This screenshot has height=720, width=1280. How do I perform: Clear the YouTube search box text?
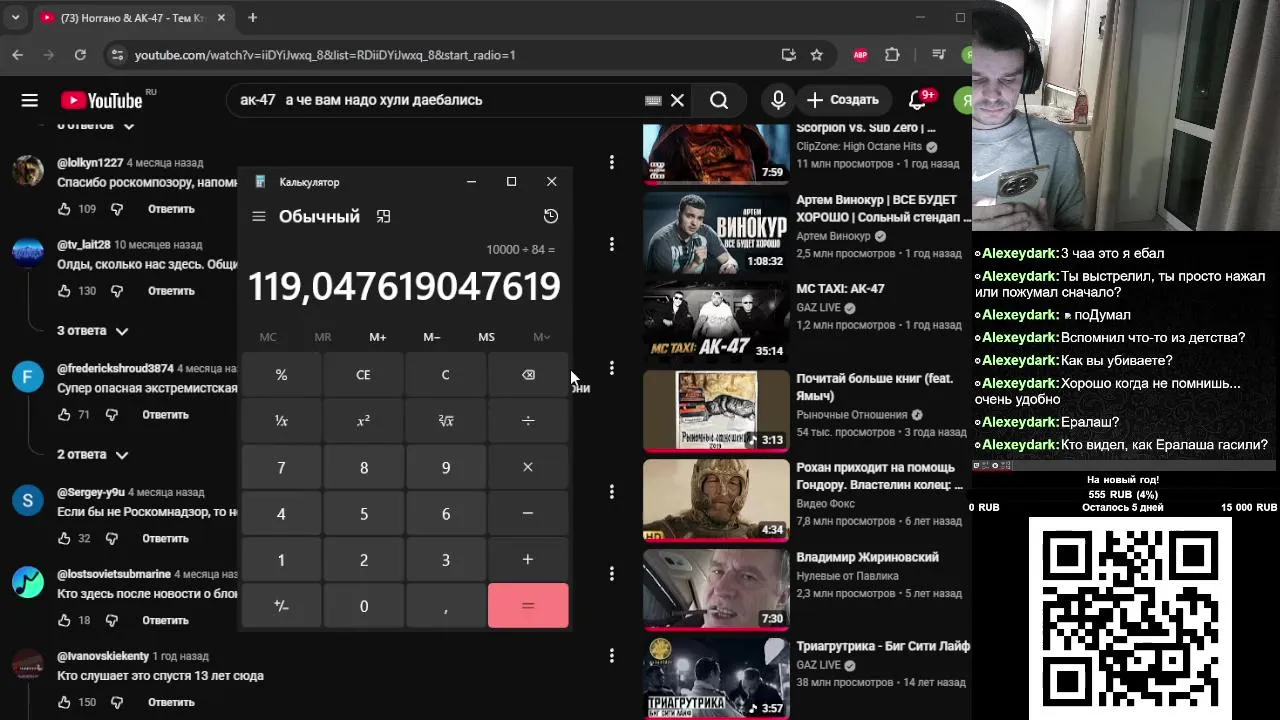(x=677, y=100)
